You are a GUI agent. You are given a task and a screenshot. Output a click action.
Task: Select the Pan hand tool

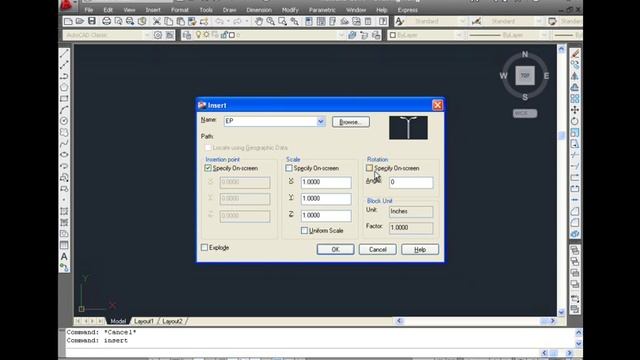pos(259,21)
